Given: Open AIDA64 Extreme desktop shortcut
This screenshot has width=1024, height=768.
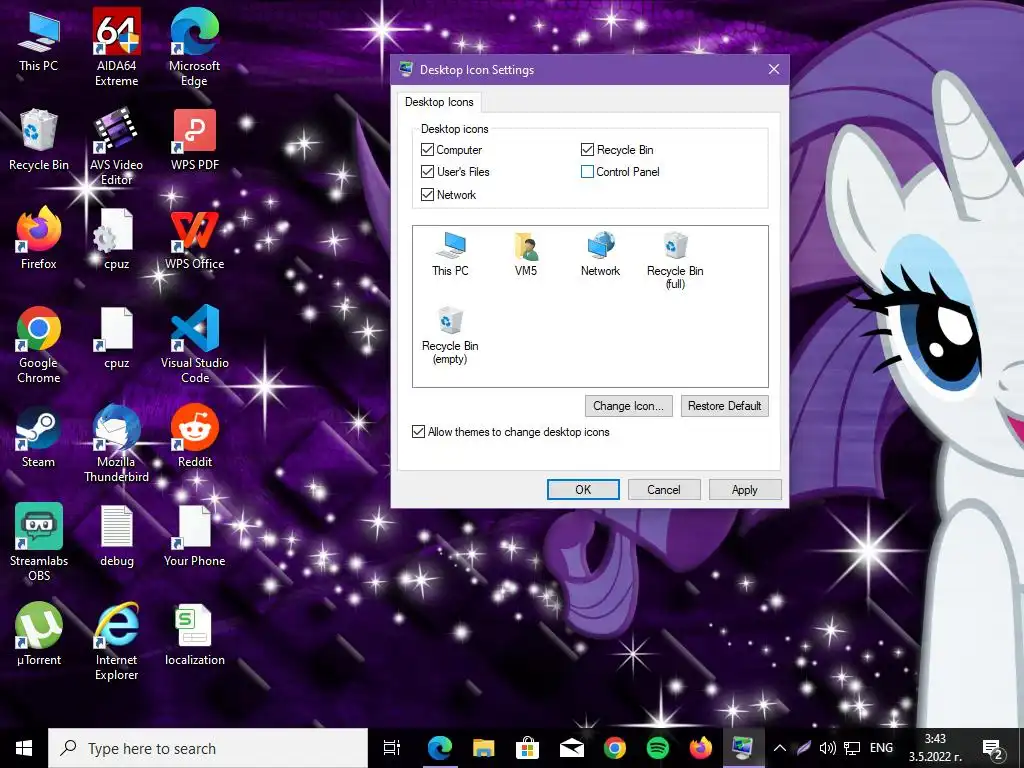Looking at the screenshot, I should coord(116,47).
